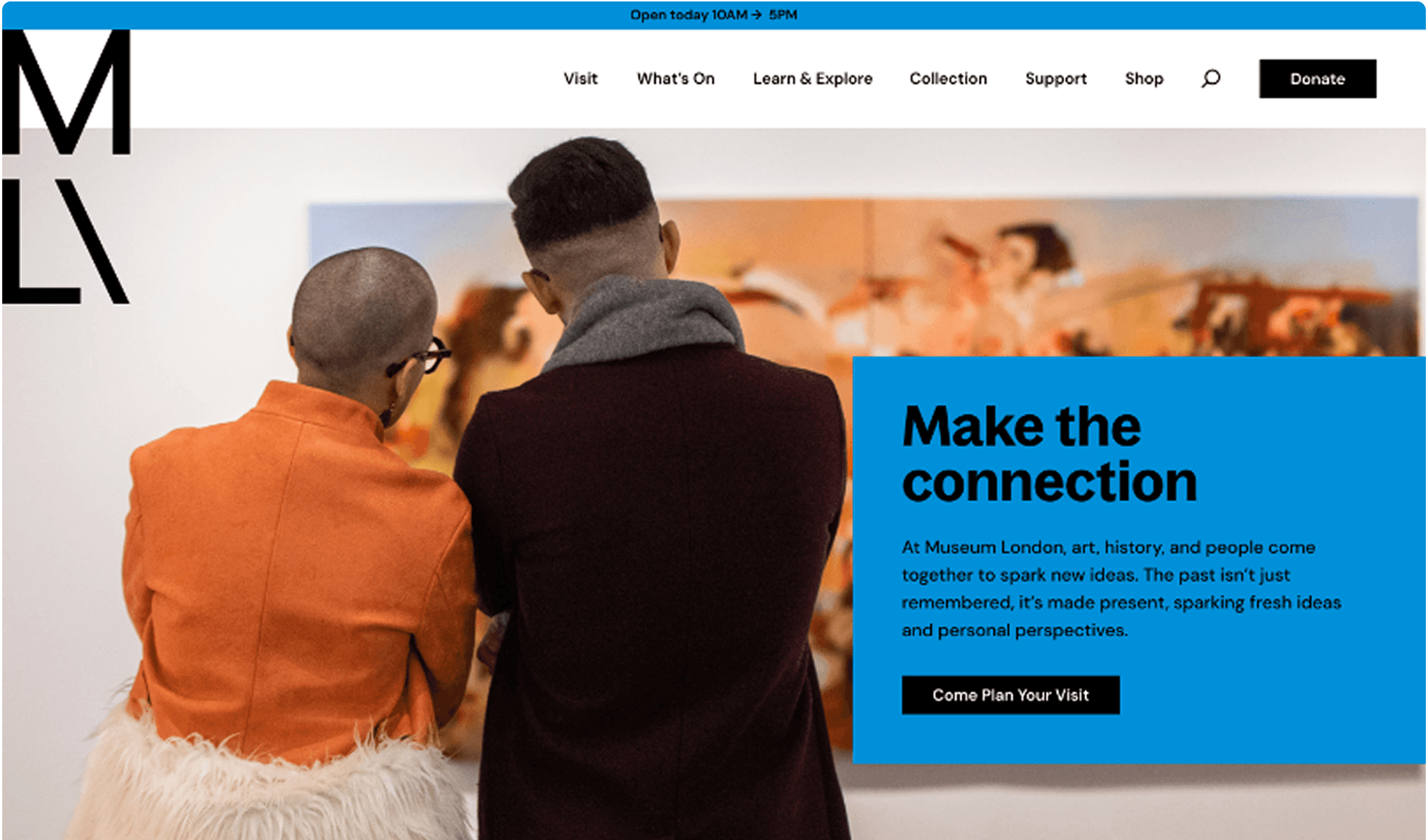This screenshot has height=840, width=1428.
Task: Click the arrow in the opening hours banner
Action: point(757,15)
